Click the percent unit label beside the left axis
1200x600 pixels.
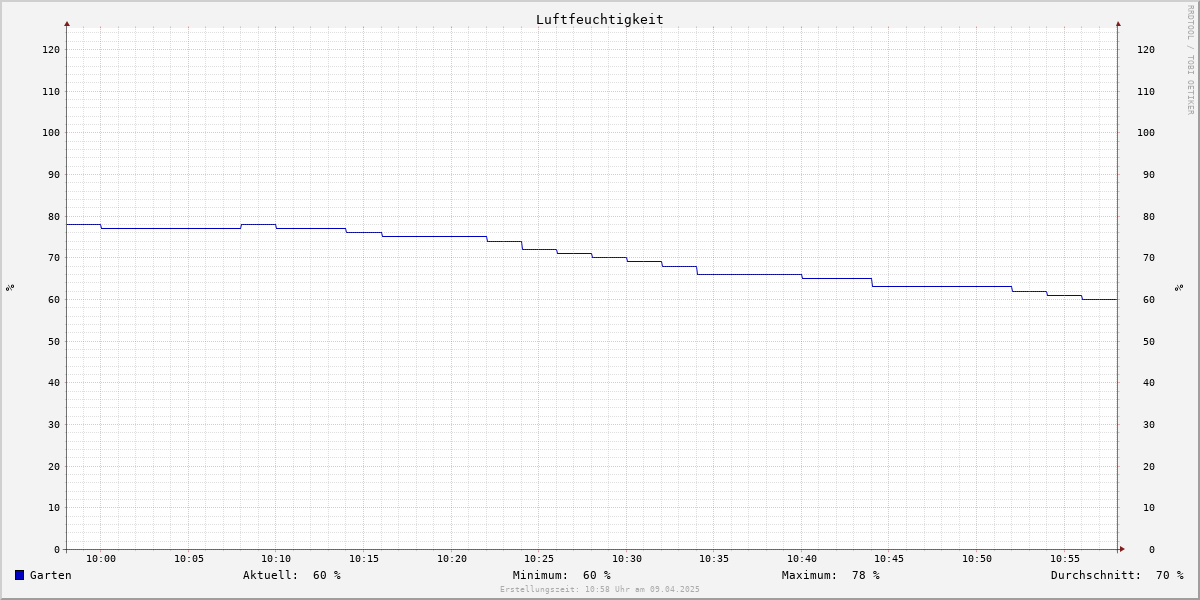click(x=10, y=287)
